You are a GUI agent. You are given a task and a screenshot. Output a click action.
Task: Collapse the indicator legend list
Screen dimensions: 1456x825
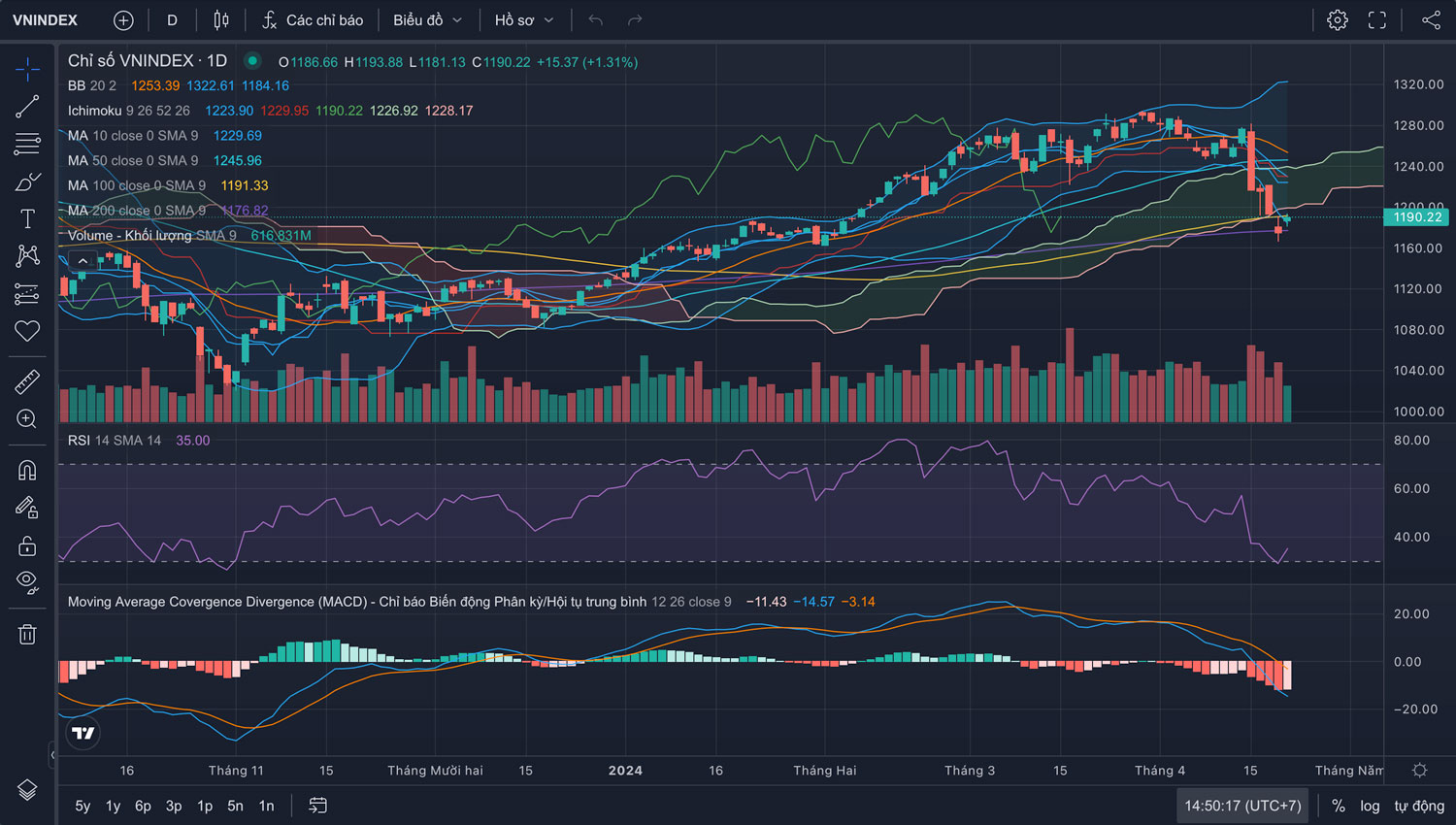83,261
